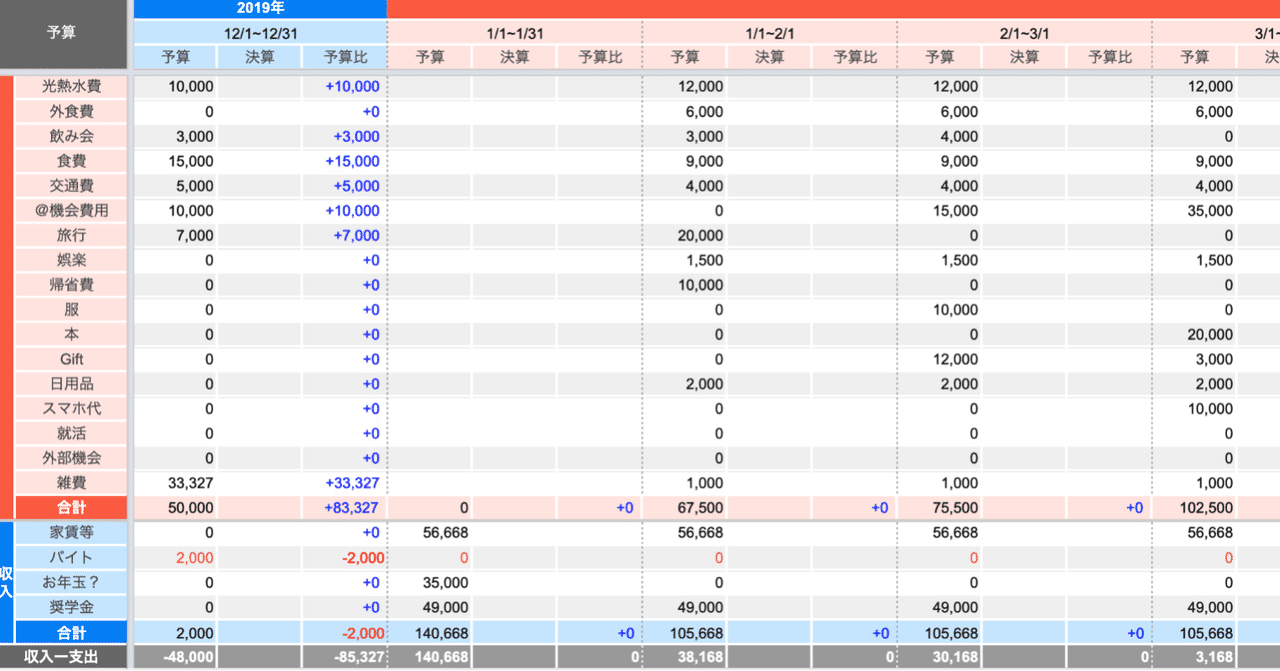Select the @機会費用 category label
Image resolution: width=1280 pixels, height=671 pixels.
pyautogui.click(x=71, y=211)
